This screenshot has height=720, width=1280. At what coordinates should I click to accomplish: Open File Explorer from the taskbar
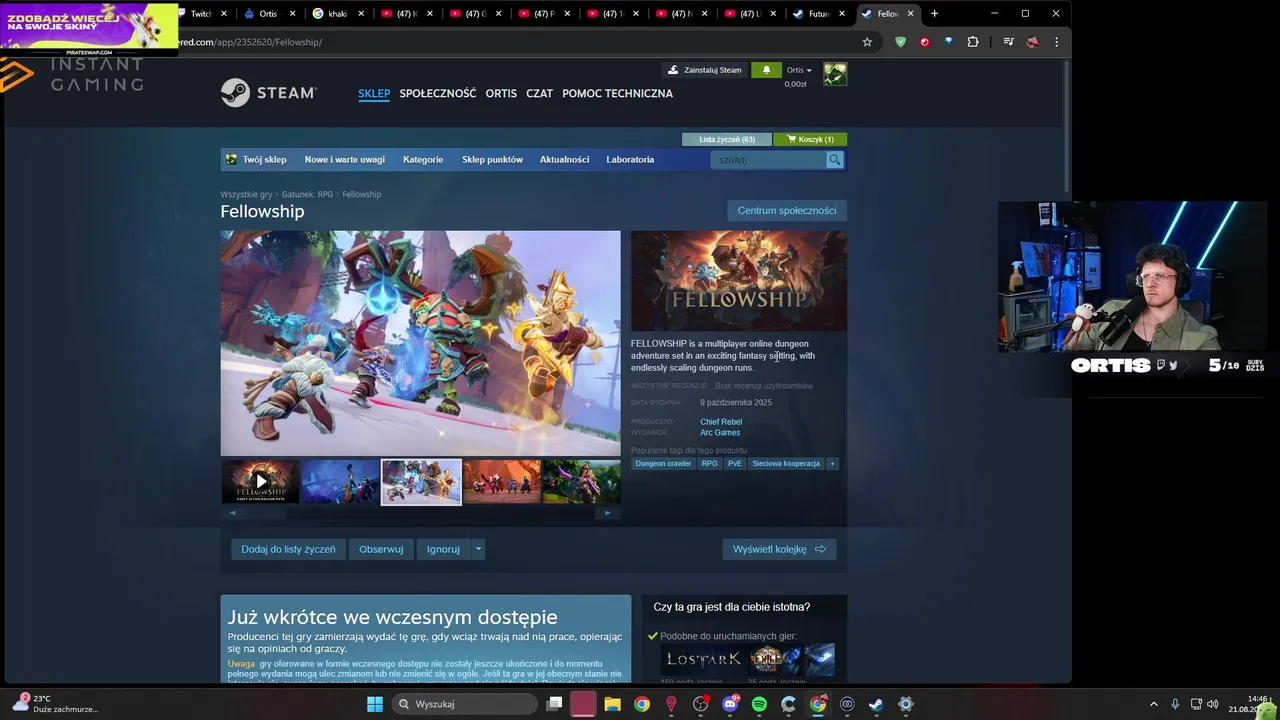[x=612, y=704]
